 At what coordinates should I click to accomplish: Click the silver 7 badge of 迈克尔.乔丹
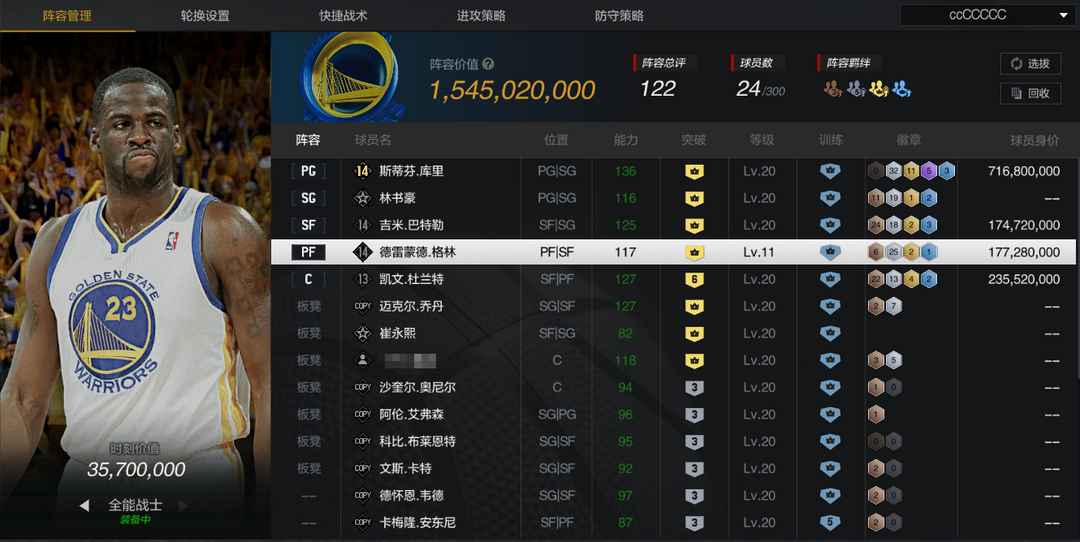tap(893, 306)
